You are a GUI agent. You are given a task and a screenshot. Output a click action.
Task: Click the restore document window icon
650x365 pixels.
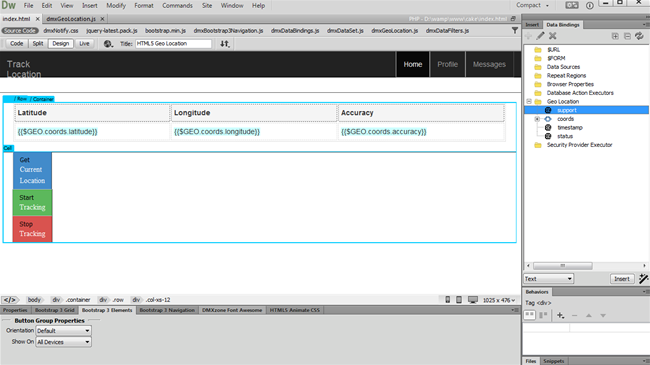tap(514, 19)
